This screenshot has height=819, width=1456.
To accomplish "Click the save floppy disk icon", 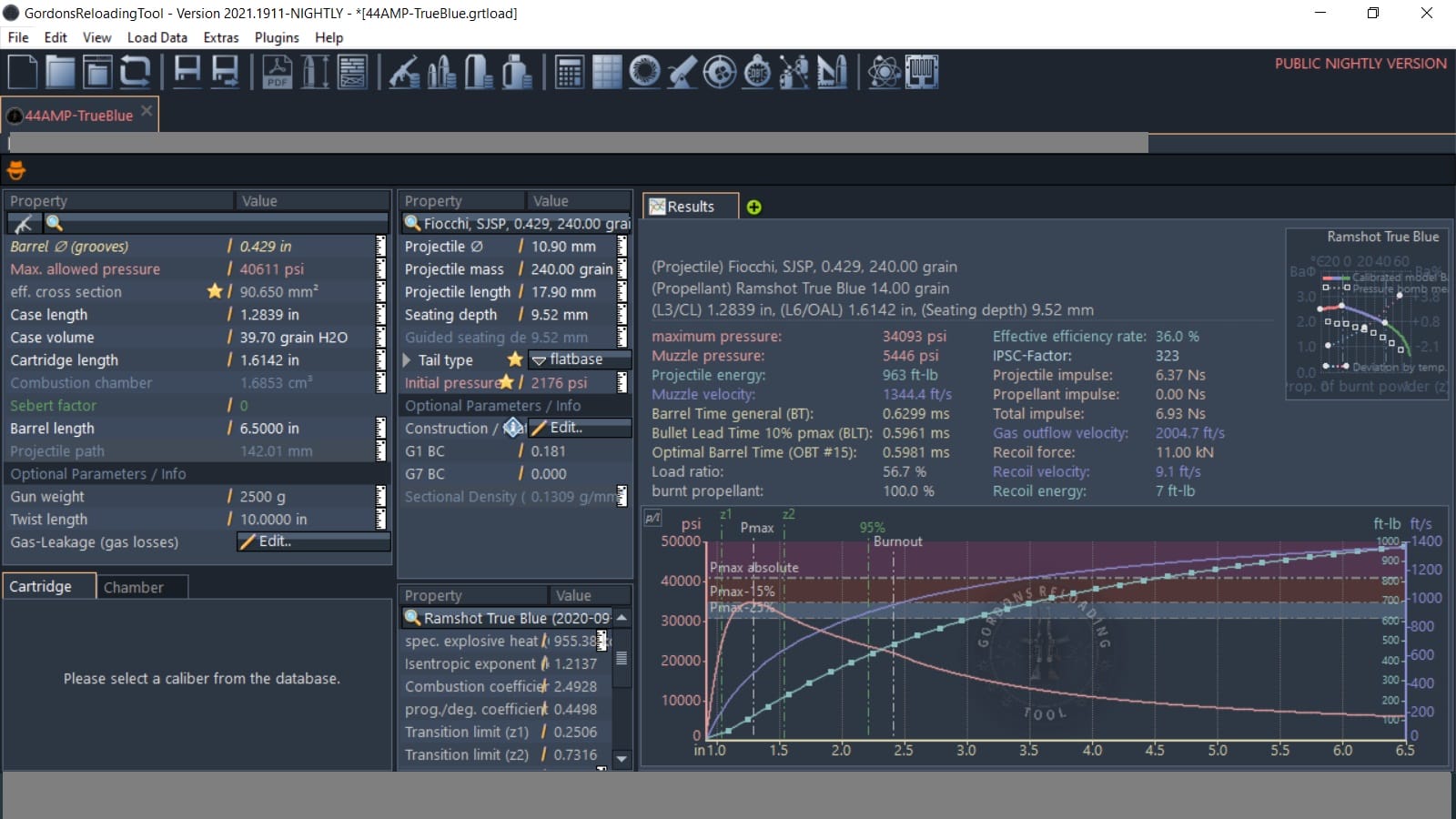I will [187, 72].
